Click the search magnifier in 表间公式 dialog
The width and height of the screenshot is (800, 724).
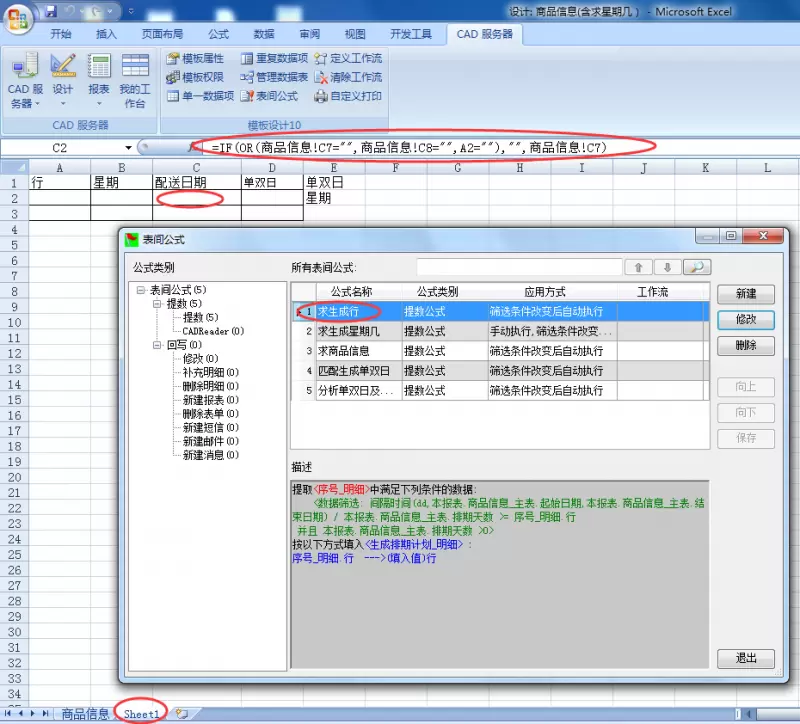point(697,267)
